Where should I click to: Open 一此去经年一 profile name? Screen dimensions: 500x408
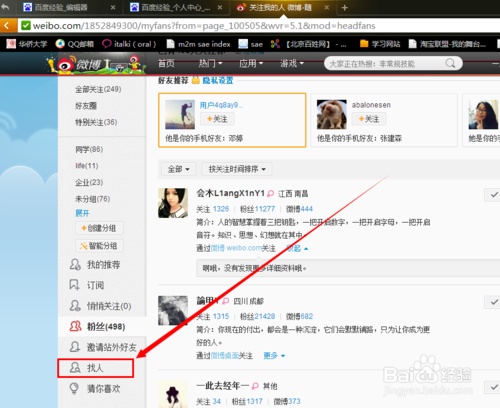click(x=223, y=386)
